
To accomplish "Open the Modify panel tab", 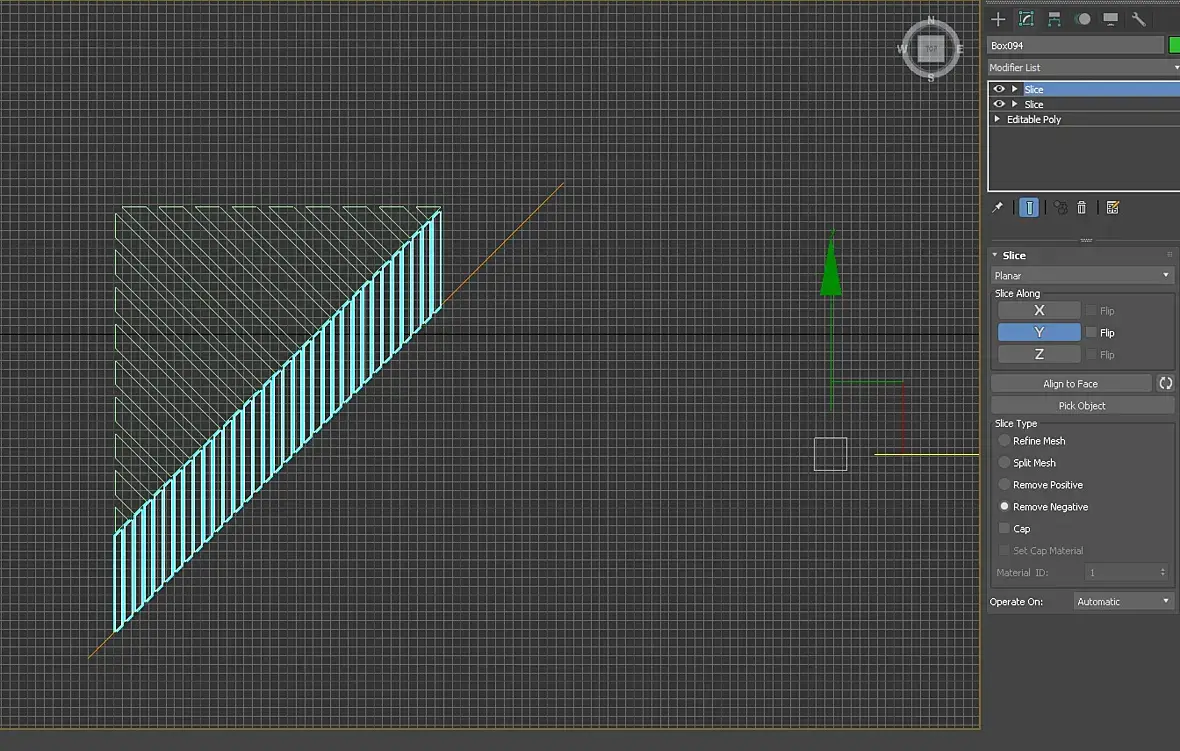I will (x=1026, y=20).
